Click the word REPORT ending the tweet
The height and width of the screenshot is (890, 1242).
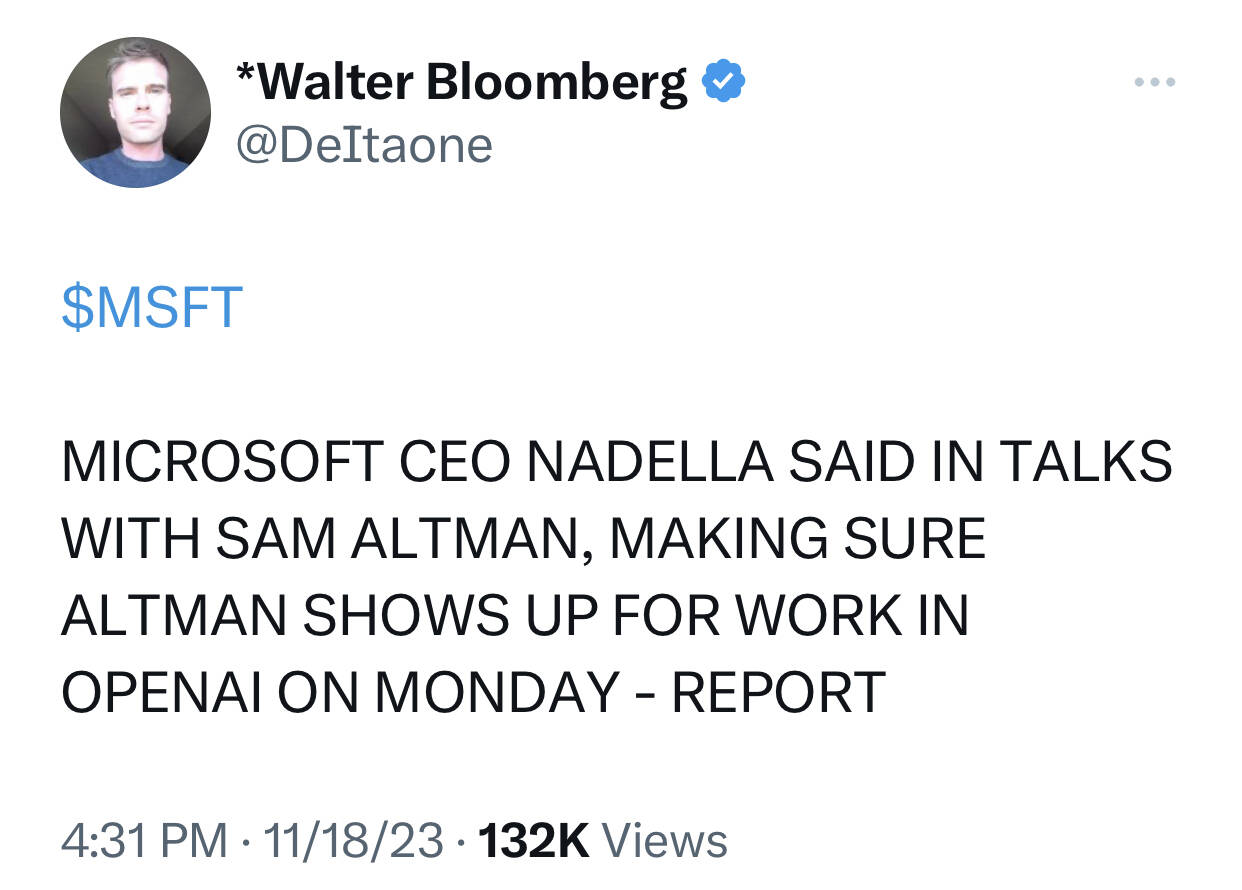point(778,692)
